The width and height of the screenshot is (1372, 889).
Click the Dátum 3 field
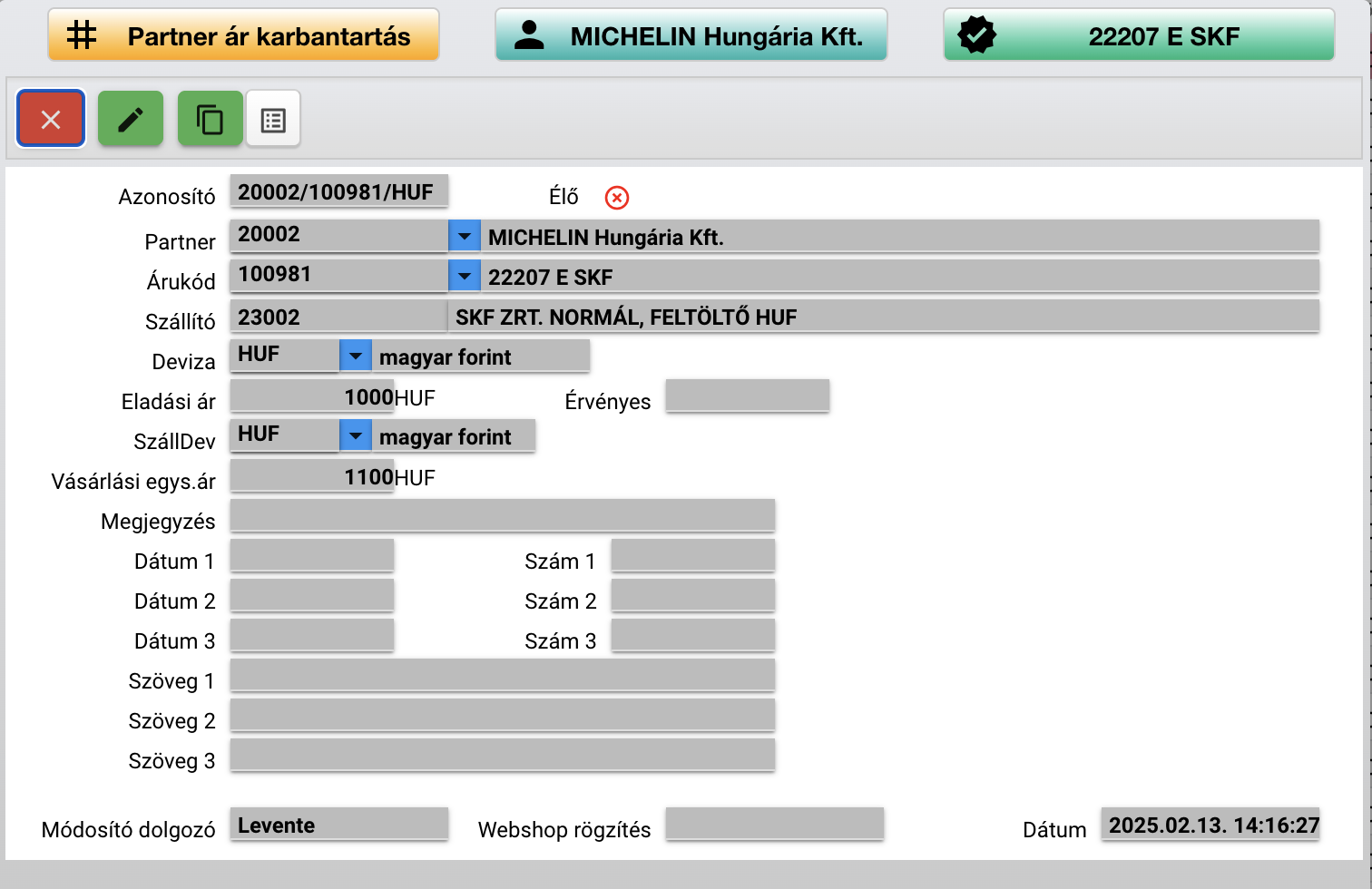(312, 635)
